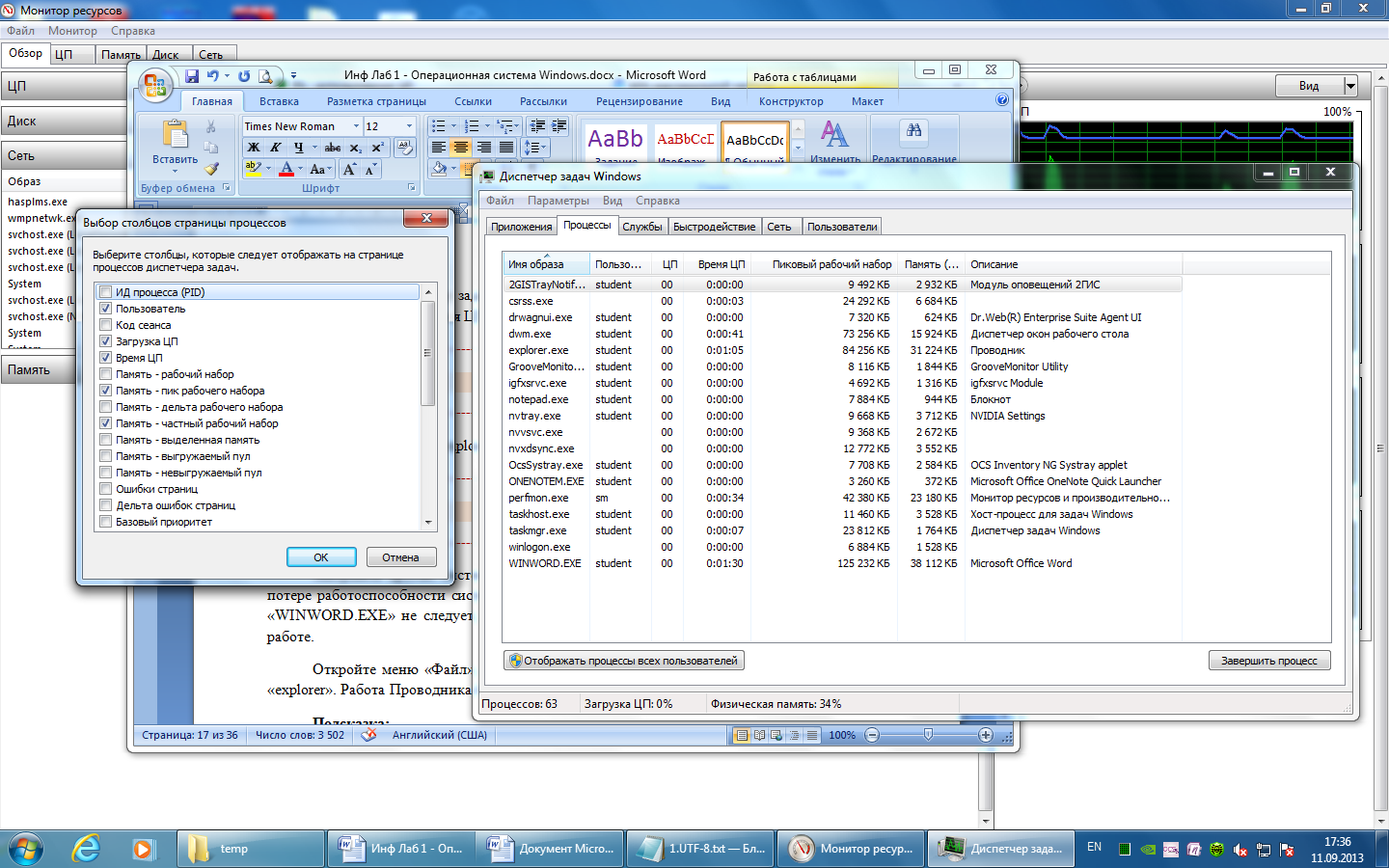The height and width of the screenshot is (868, 1389).
Task: Click Change Styles (Изменить) icon in Word
Action: point(835,141)
